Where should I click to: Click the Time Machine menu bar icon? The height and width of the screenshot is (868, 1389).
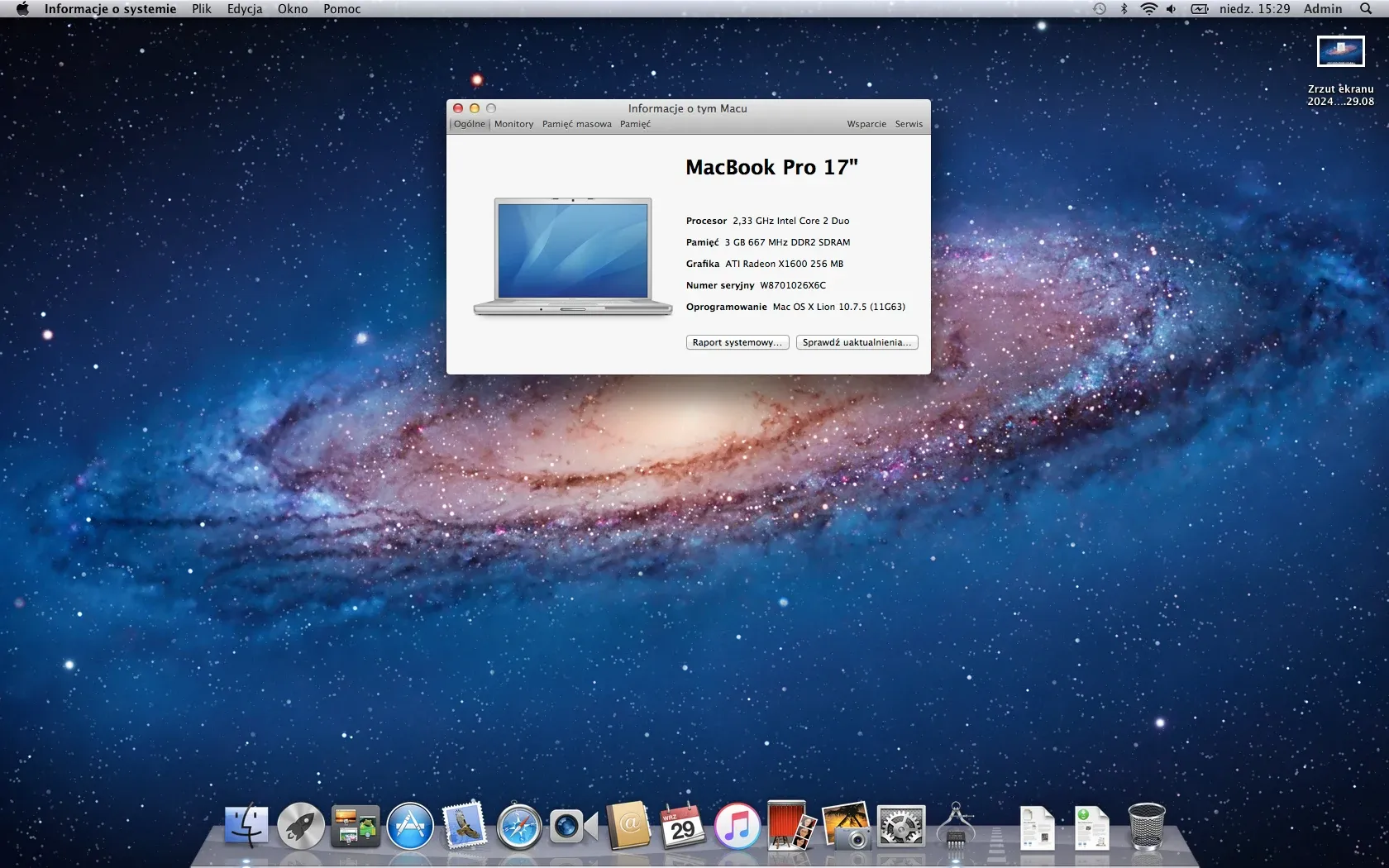click(1099, 8)
